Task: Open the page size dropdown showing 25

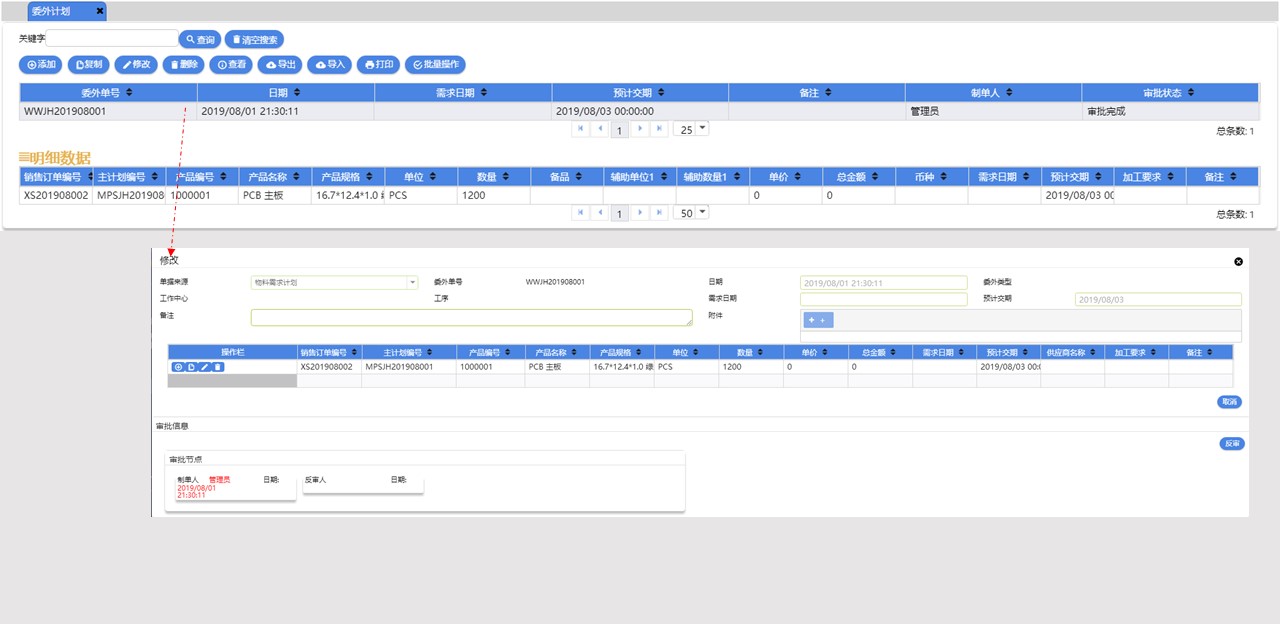Action: [691, 129]
